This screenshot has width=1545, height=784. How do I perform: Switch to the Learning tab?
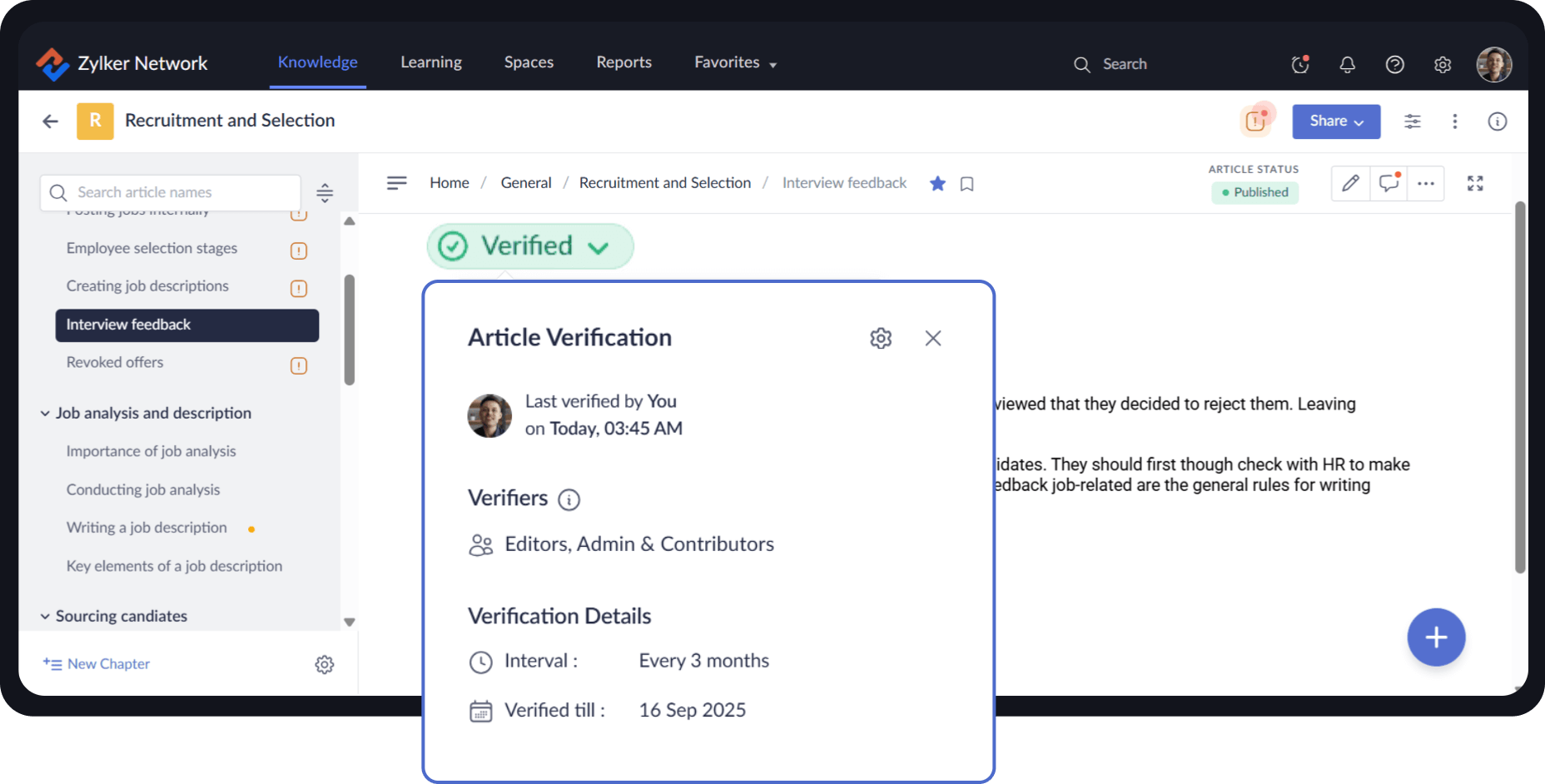pos(430,62)
